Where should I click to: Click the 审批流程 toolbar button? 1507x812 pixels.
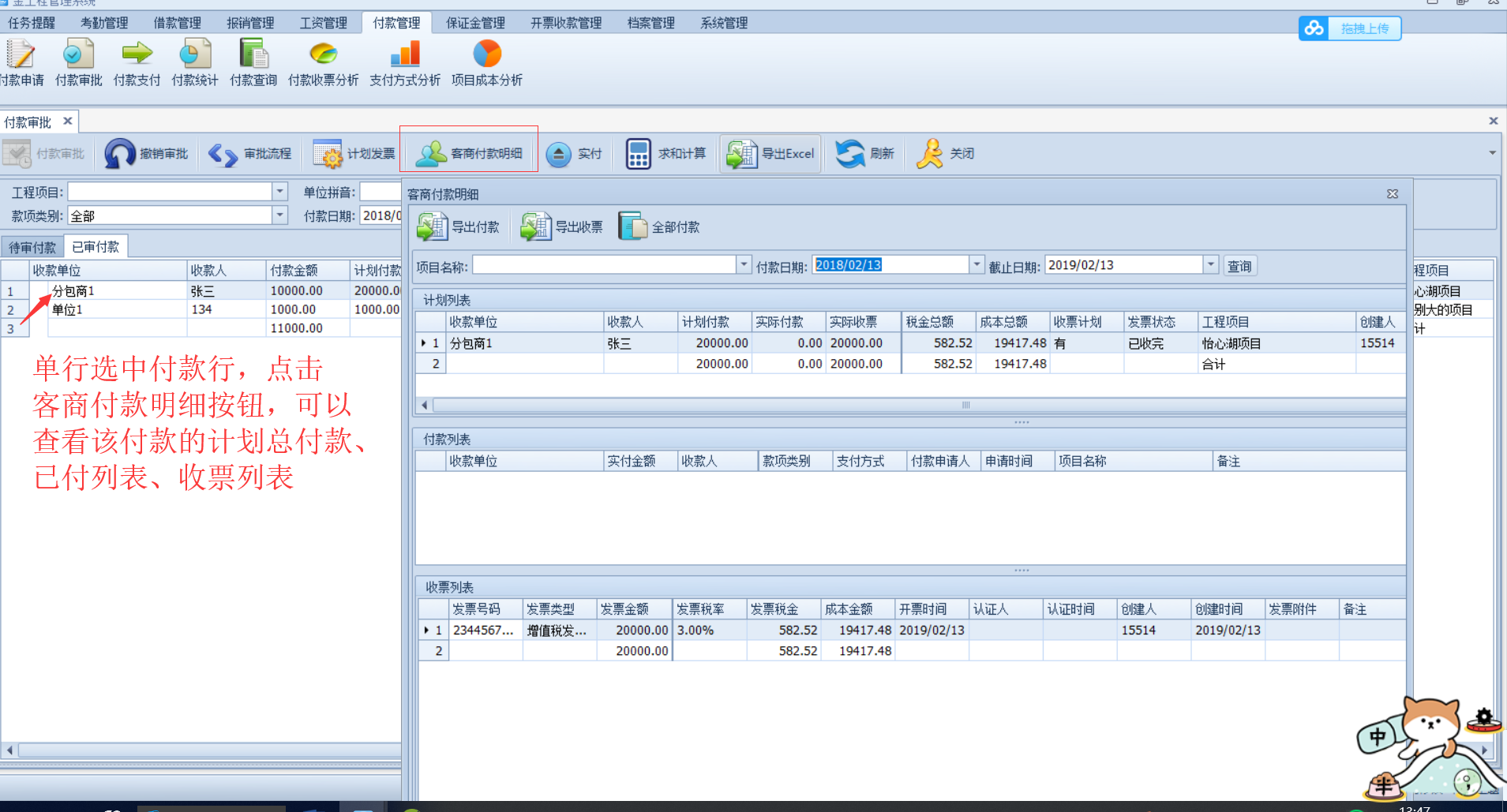click(251, 154)
